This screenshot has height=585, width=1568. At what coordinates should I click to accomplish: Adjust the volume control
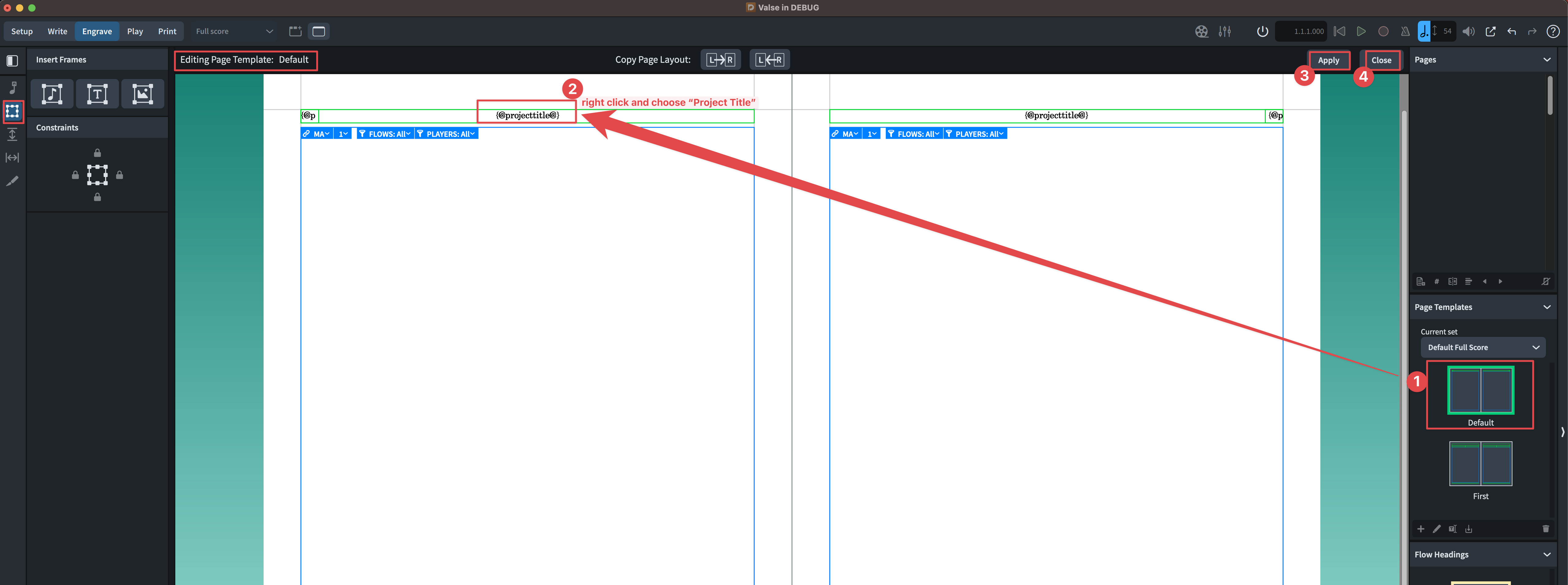(1469, 31)
